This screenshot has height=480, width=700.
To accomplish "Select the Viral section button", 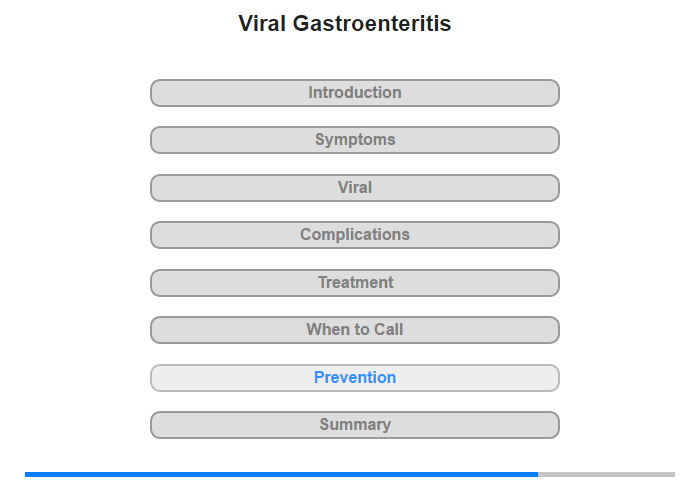I will click(x=354, y=188).
